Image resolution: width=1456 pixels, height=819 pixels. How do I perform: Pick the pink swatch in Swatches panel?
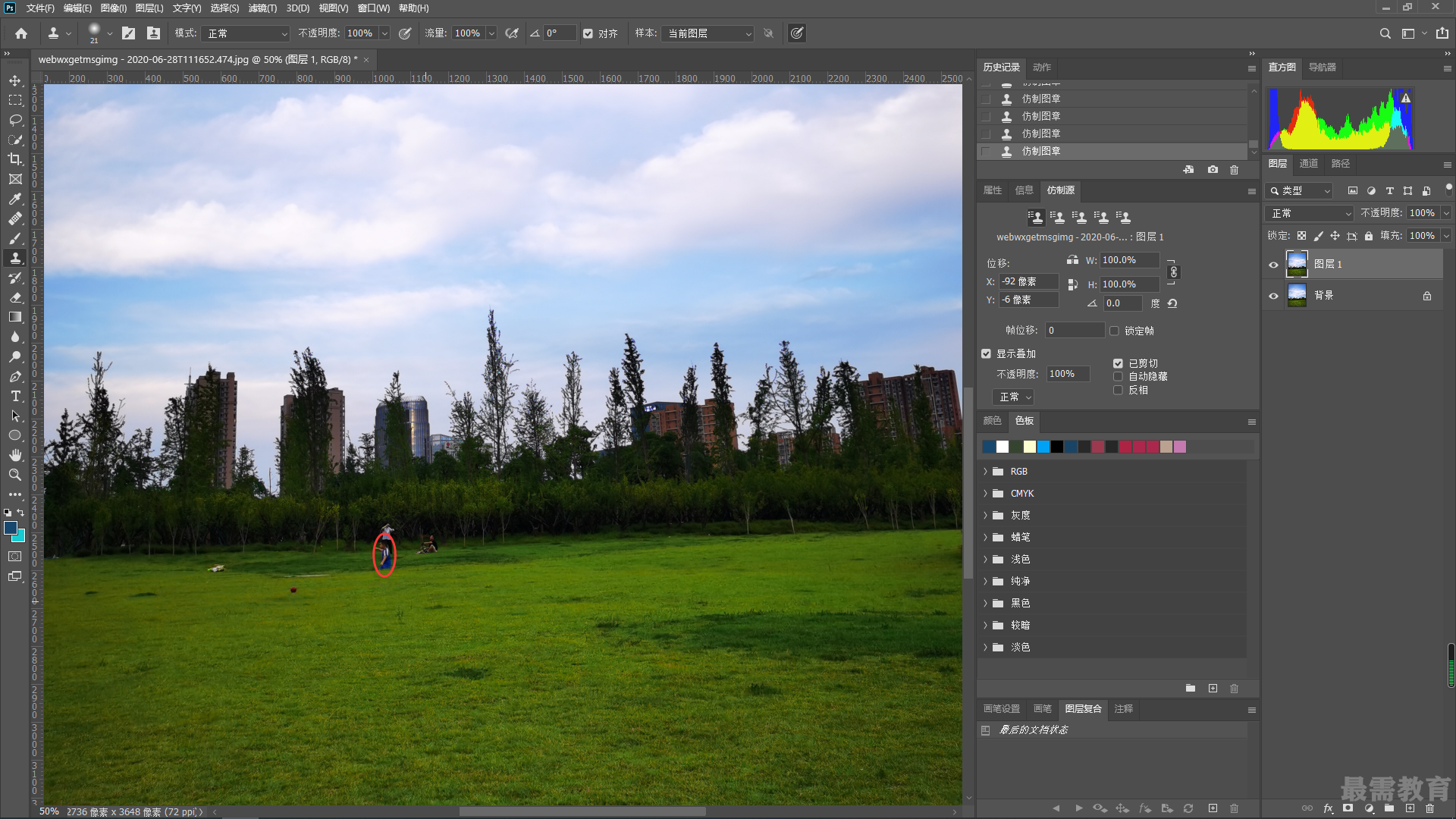pyautogui.click(x=1180, y=447)
